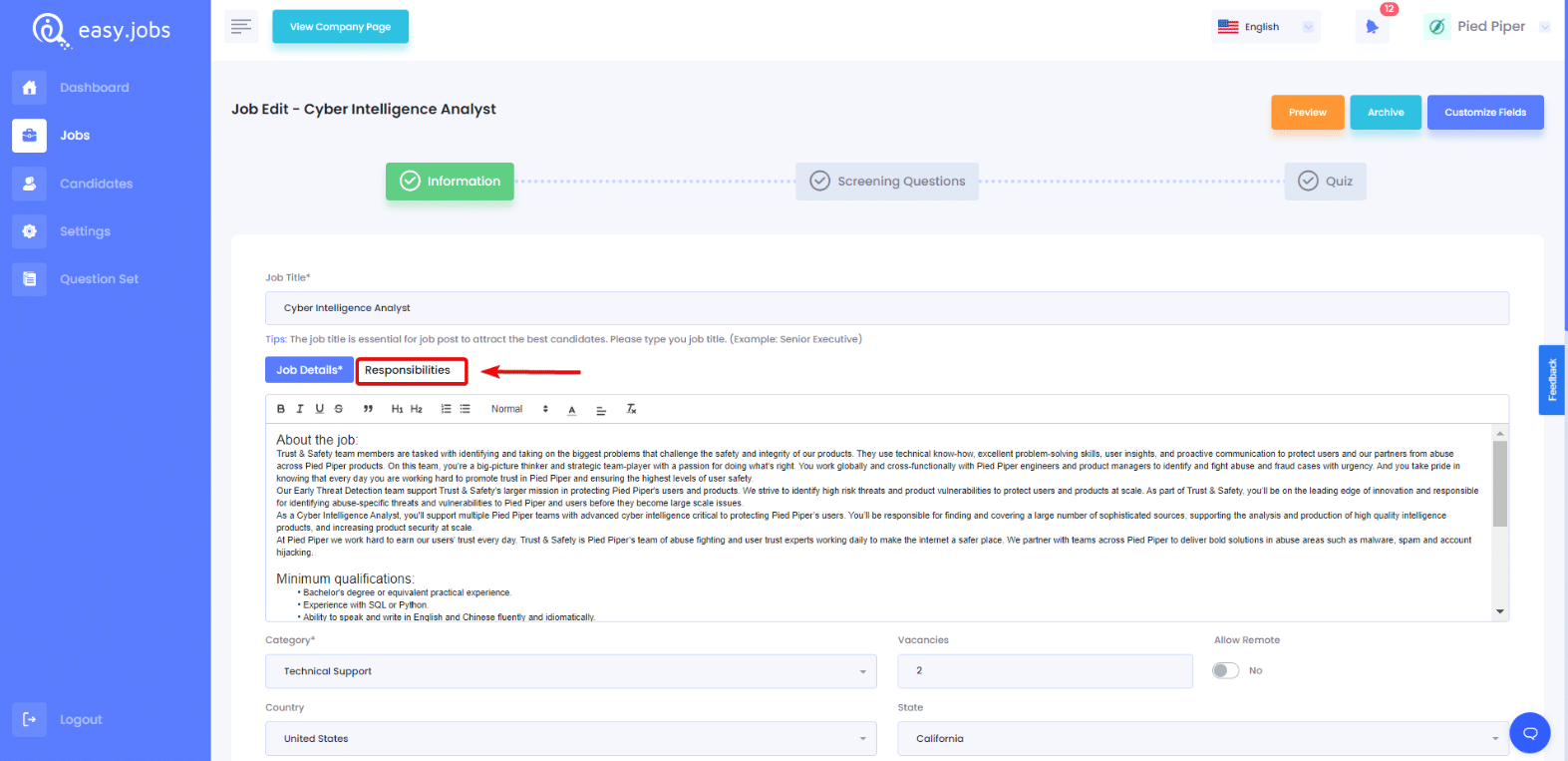
Task: Click the Question Set icon
Action: click(29, 279)
